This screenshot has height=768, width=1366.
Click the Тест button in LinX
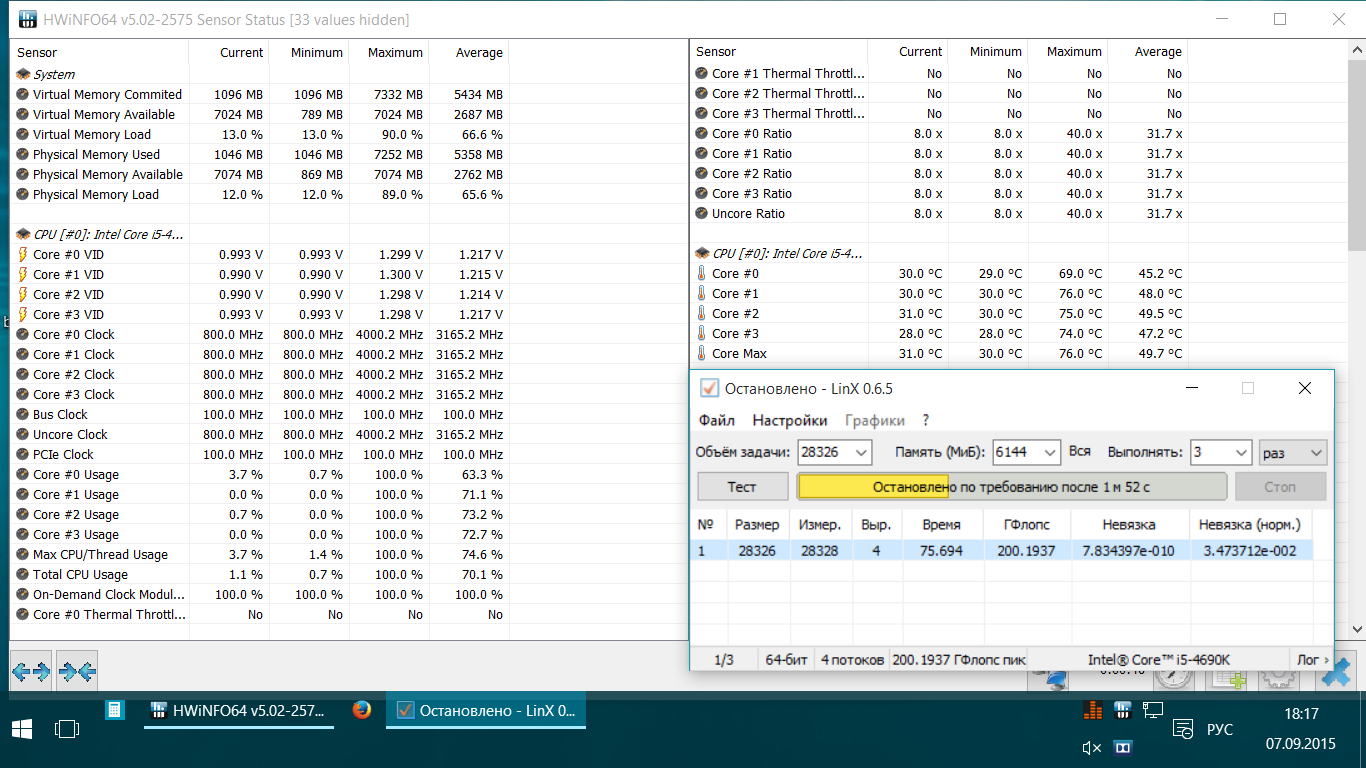(742, 487)
